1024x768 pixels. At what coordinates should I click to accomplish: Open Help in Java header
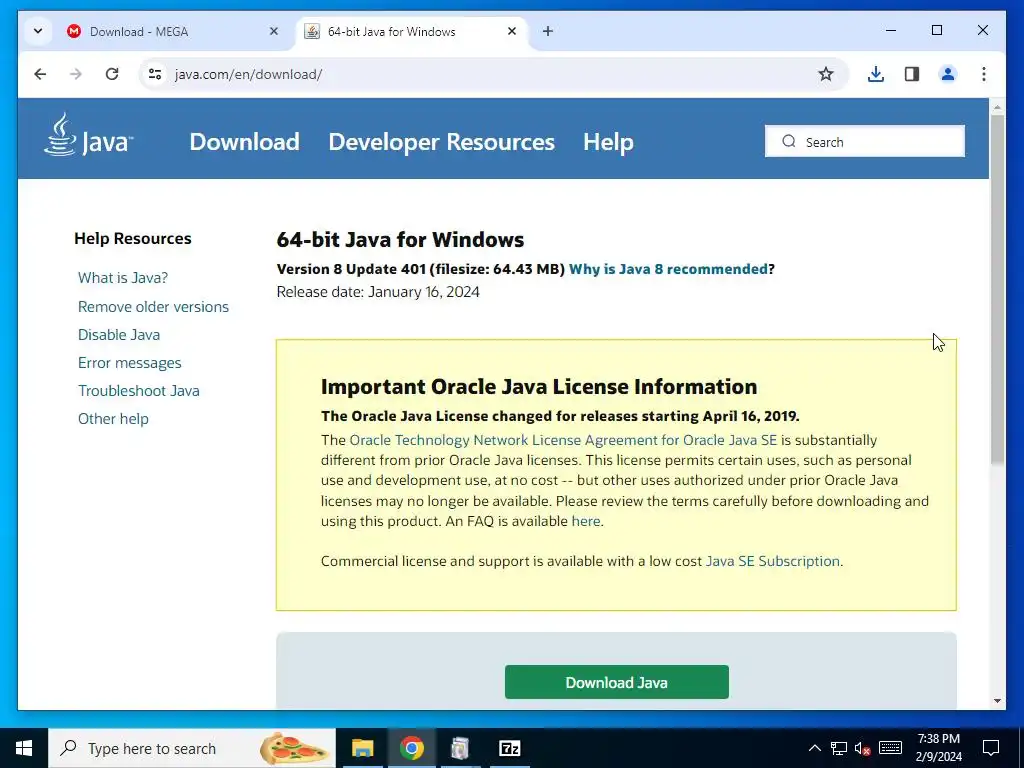(x=608, y=142)
